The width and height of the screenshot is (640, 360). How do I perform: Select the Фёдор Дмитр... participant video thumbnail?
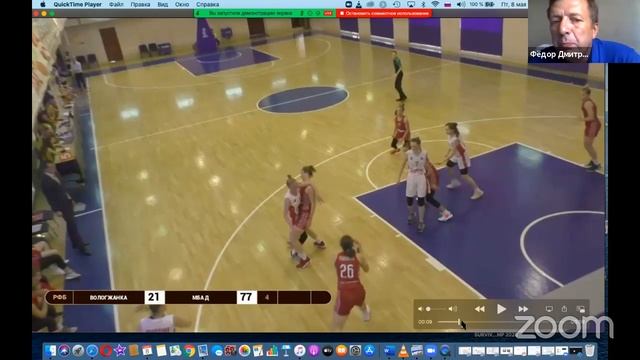tap(584, 31)
